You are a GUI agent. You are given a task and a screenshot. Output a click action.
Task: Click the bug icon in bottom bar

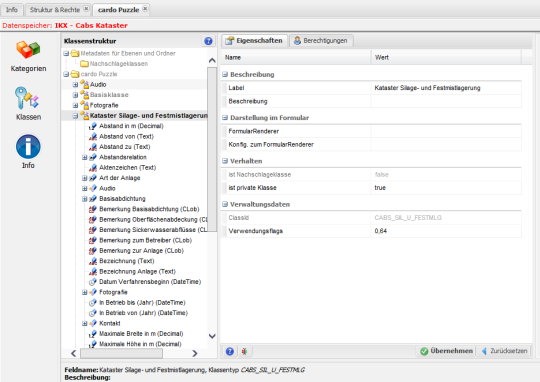(244, 351)
